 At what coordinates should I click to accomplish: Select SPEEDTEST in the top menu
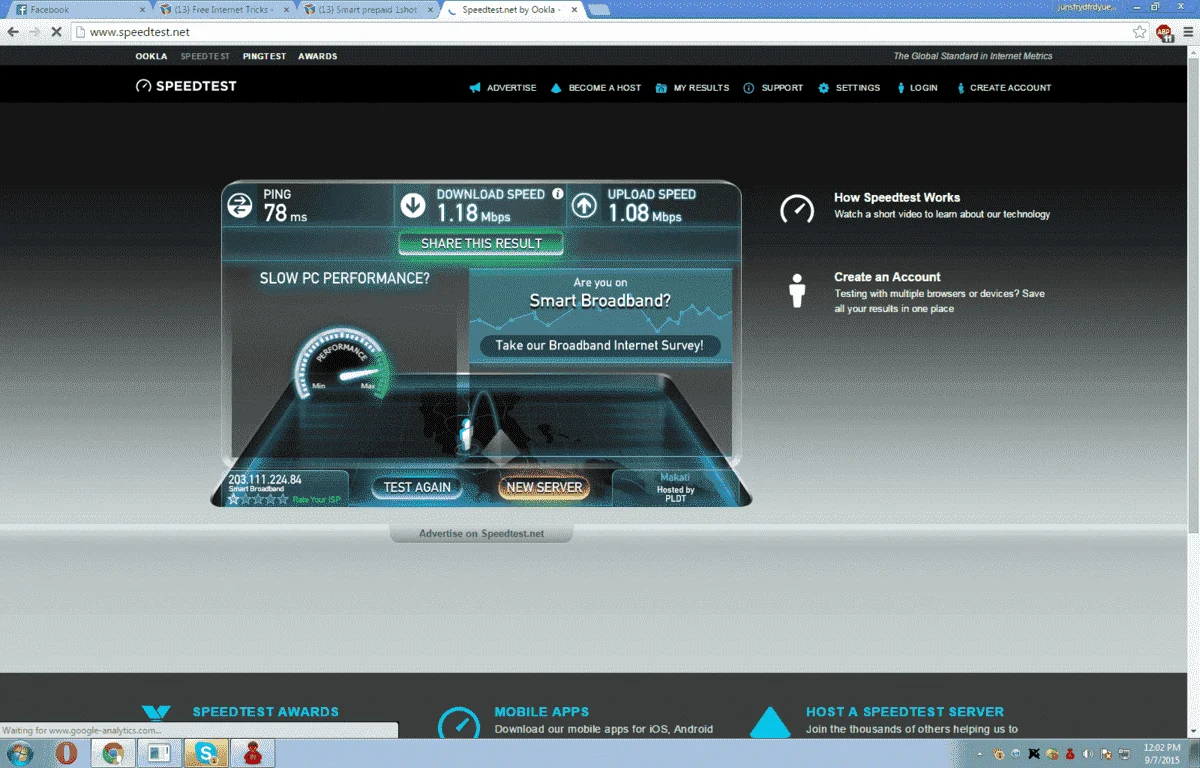[205, 56]
